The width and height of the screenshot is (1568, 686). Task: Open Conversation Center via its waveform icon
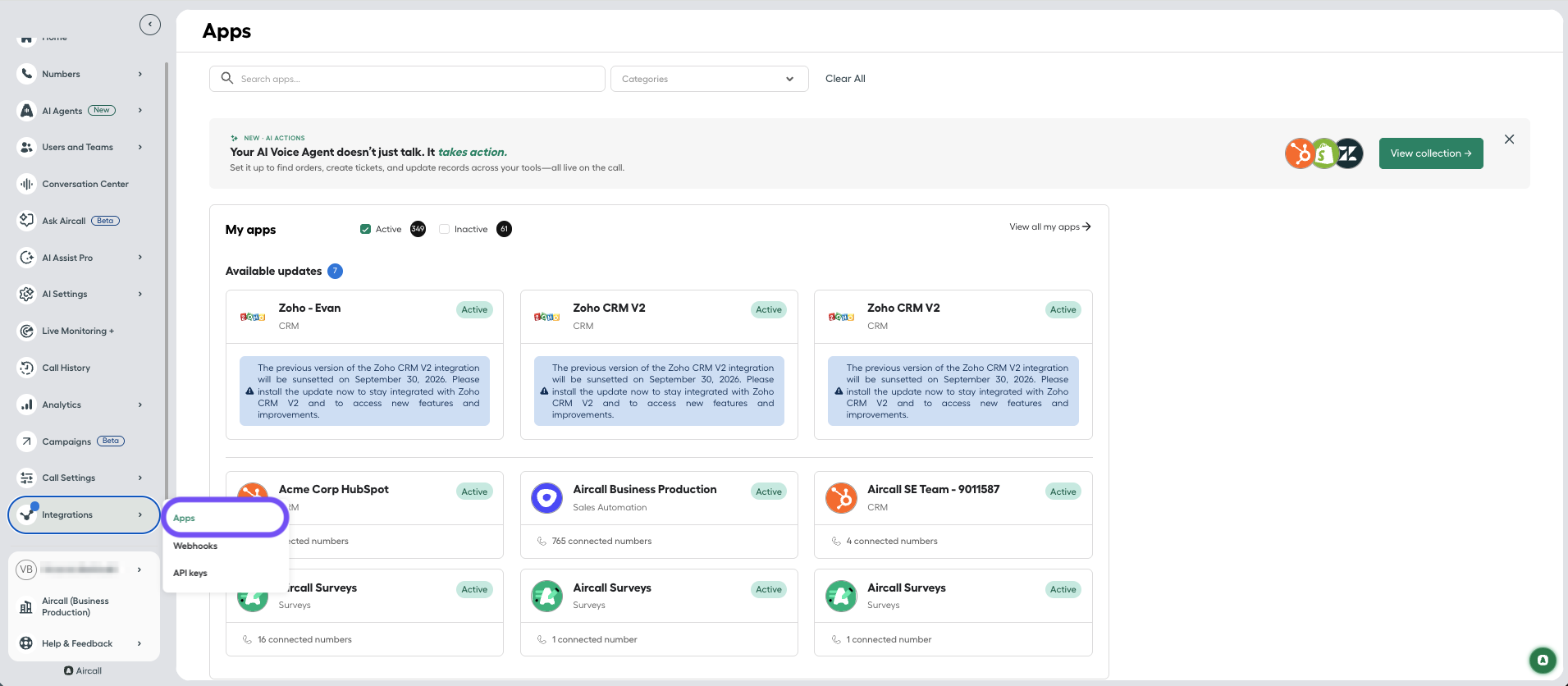[26, 184]
